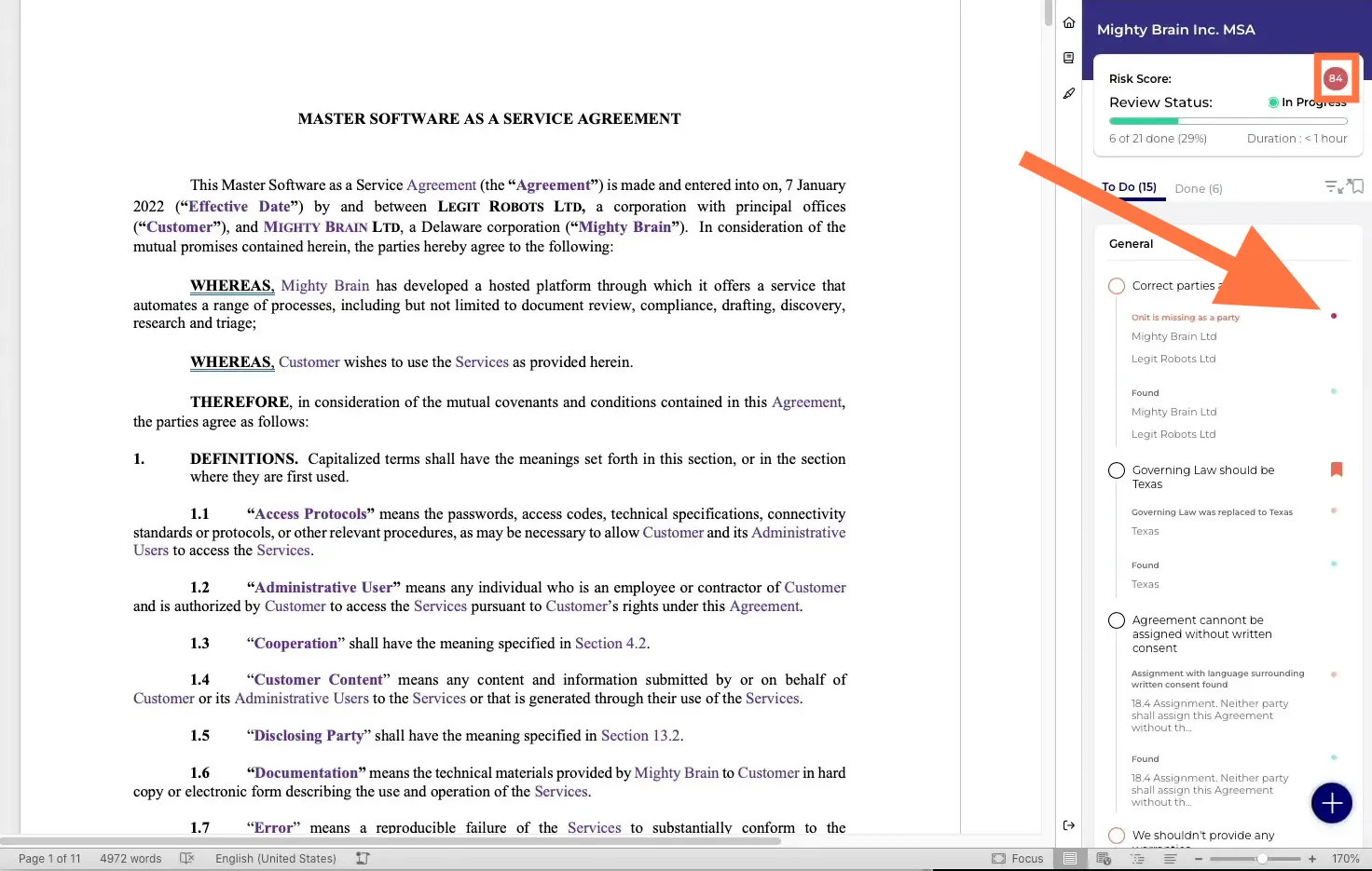The width and height of the screenshot is (1372, 871).
Task: Click the General section heading
Action: point(1131,244)
